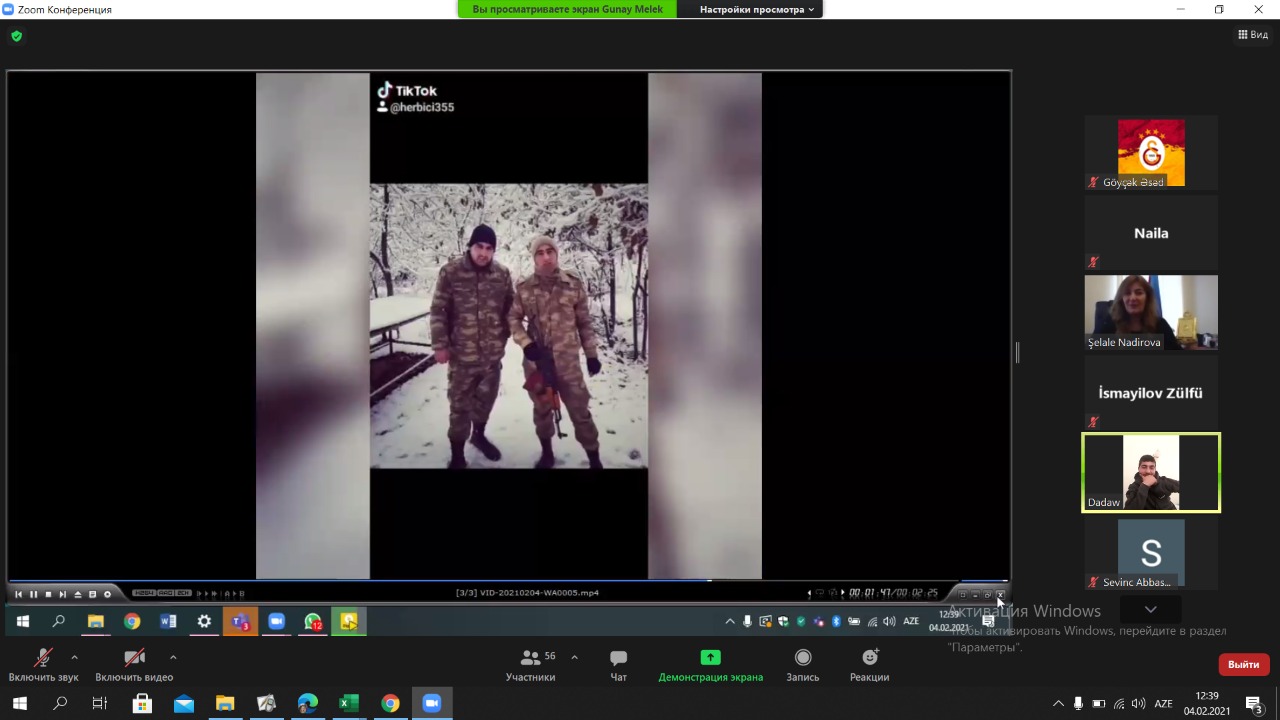Screen dimensions: 1280x720
Task: Open Microsoft Edge on local taskbar
Action: (x=307, y=703)
